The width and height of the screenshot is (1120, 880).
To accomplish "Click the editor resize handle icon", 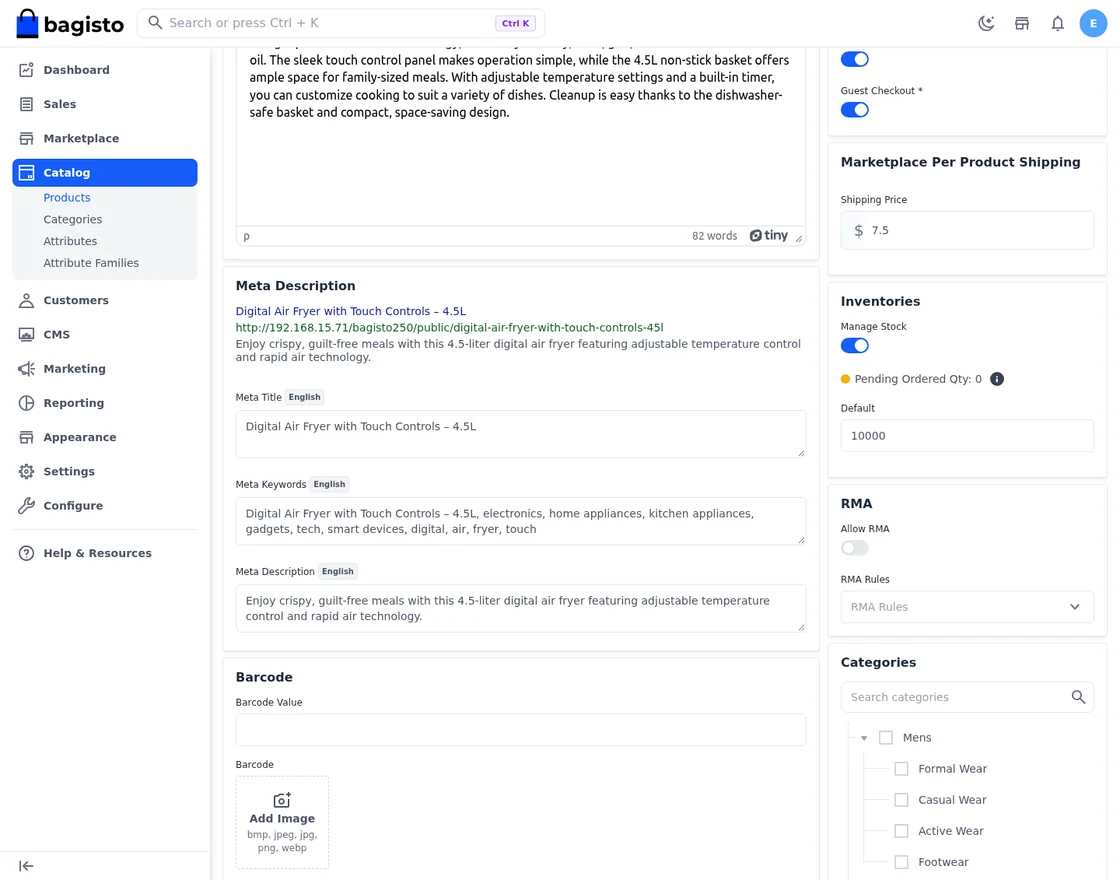I will point(799,239).
